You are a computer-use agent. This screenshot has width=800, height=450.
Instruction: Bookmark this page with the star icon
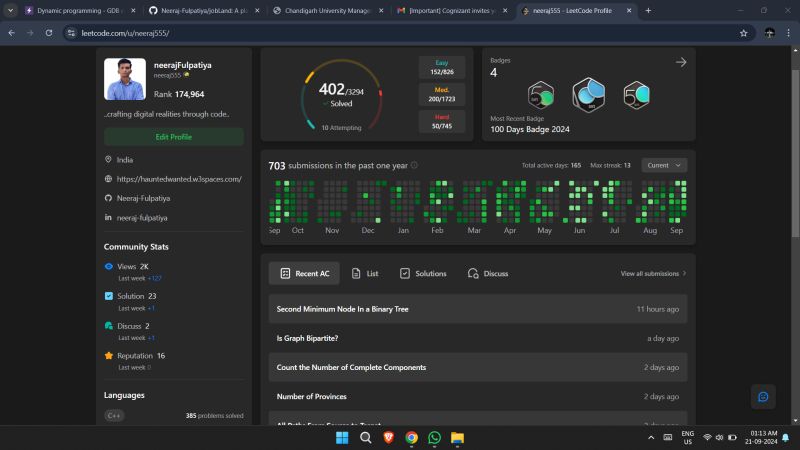pyautogui.click(x=743, y=33)
